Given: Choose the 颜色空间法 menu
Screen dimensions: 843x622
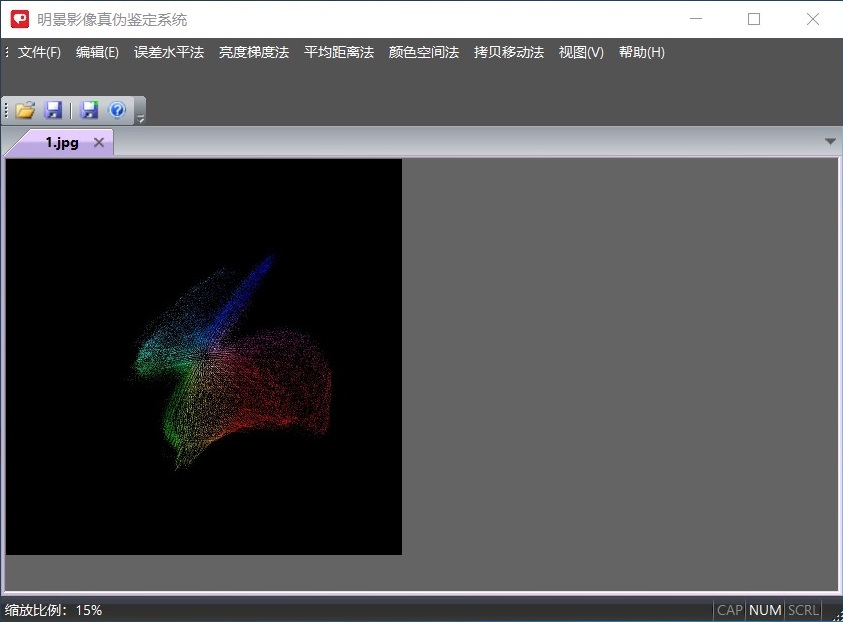Looking at the screenshot, I should [424, 52].
